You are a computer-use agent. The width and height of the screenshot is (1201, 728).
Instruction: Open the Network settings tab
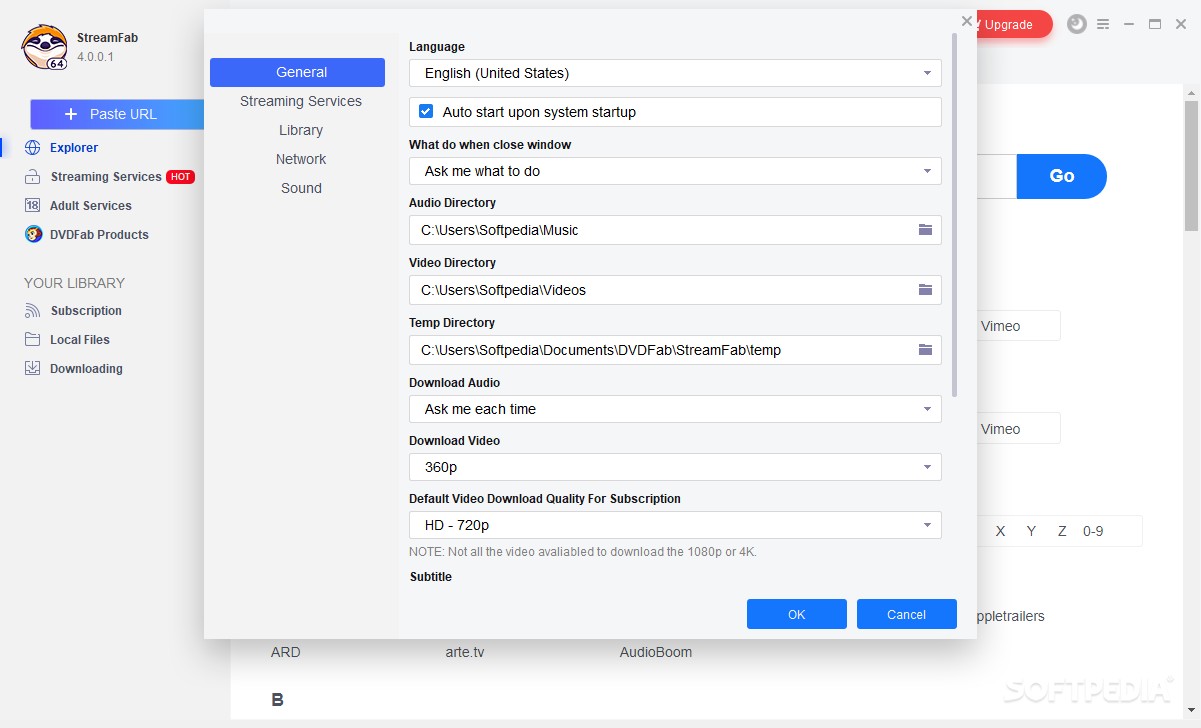301,159
